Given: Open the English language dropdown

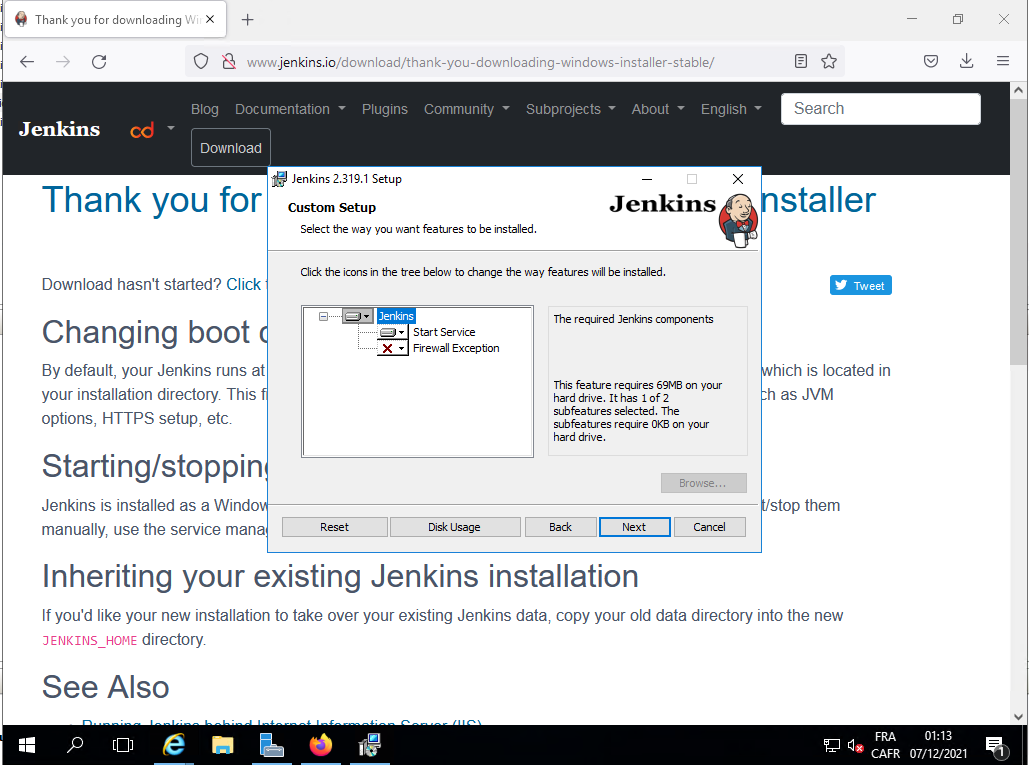Looking at the screenshot, I should click(x=731, y=109).
